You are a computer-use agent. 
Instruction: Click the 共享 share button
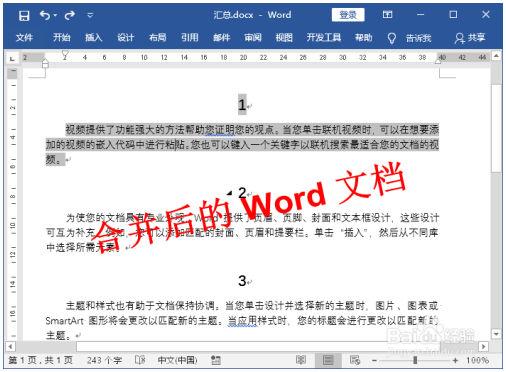coord(470,38)
